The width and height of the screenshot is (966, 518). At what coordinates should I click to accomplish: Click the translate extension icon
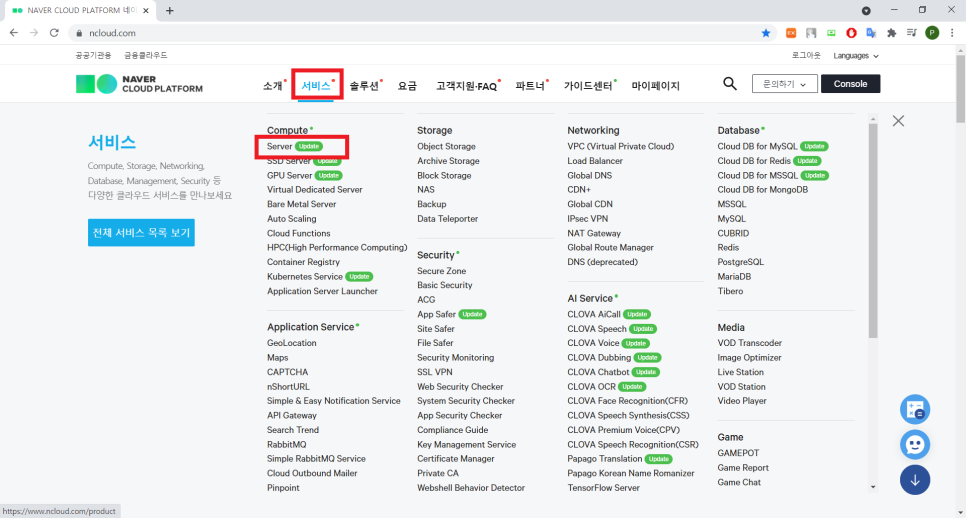coord(871,33)
